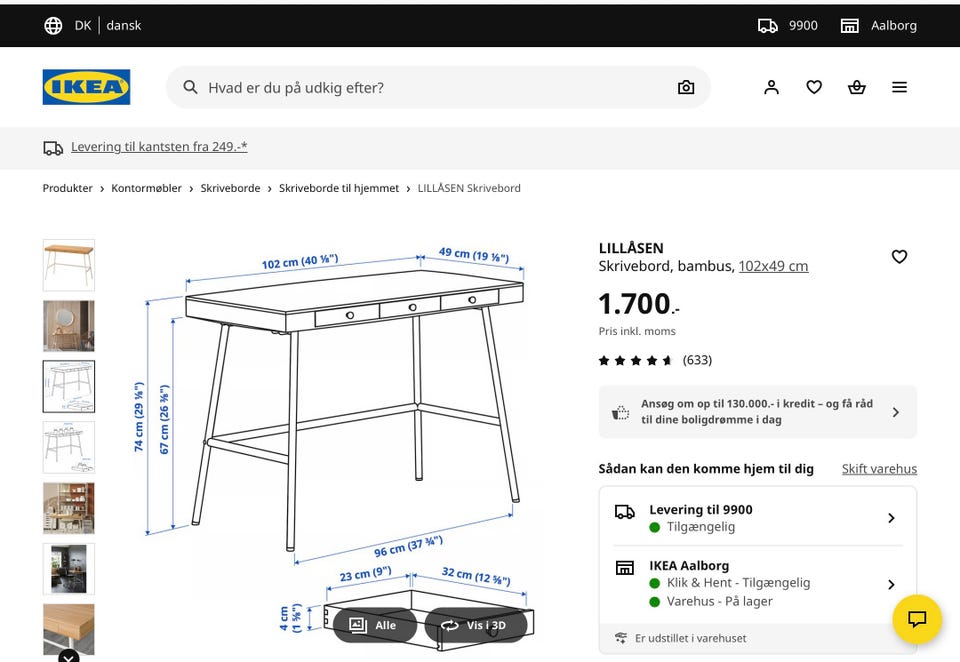Select first thumbnail of bamboo desk
This screenshot has width=960, height=662.
click(x=69, y=265)
